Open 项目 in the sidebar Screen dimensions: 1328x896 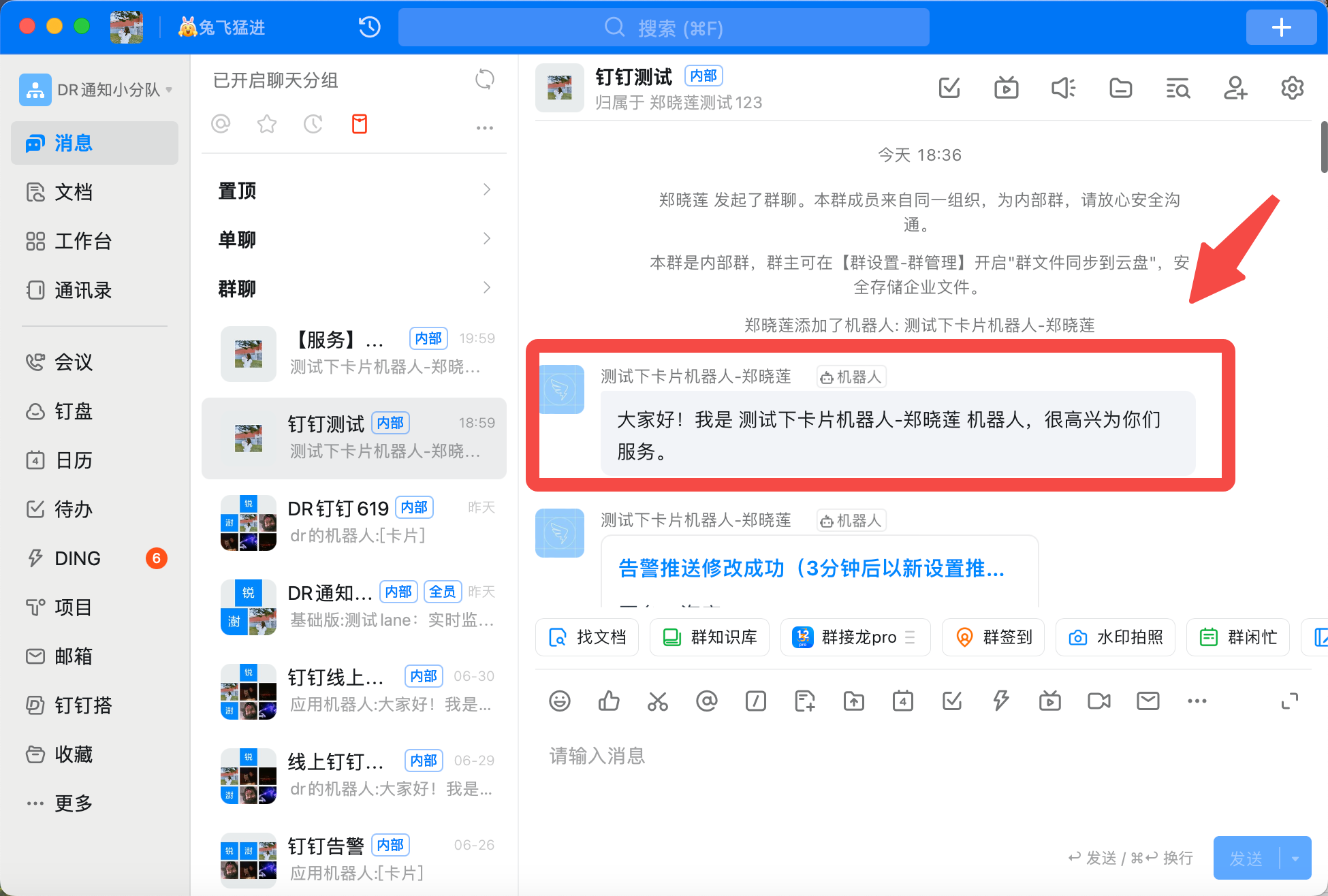pyautogui.click(x=95, y=607)
